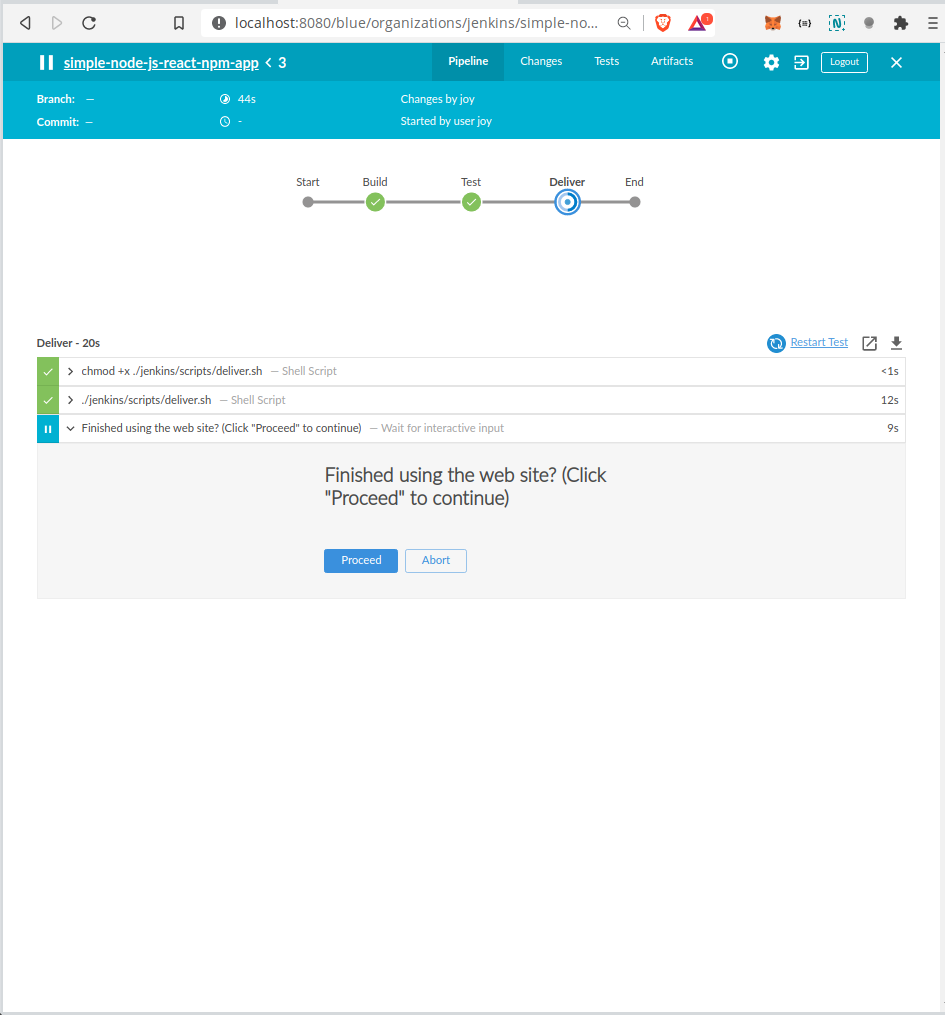Click the browser forward arrow

pyautogui.click(x=57, y=23)
